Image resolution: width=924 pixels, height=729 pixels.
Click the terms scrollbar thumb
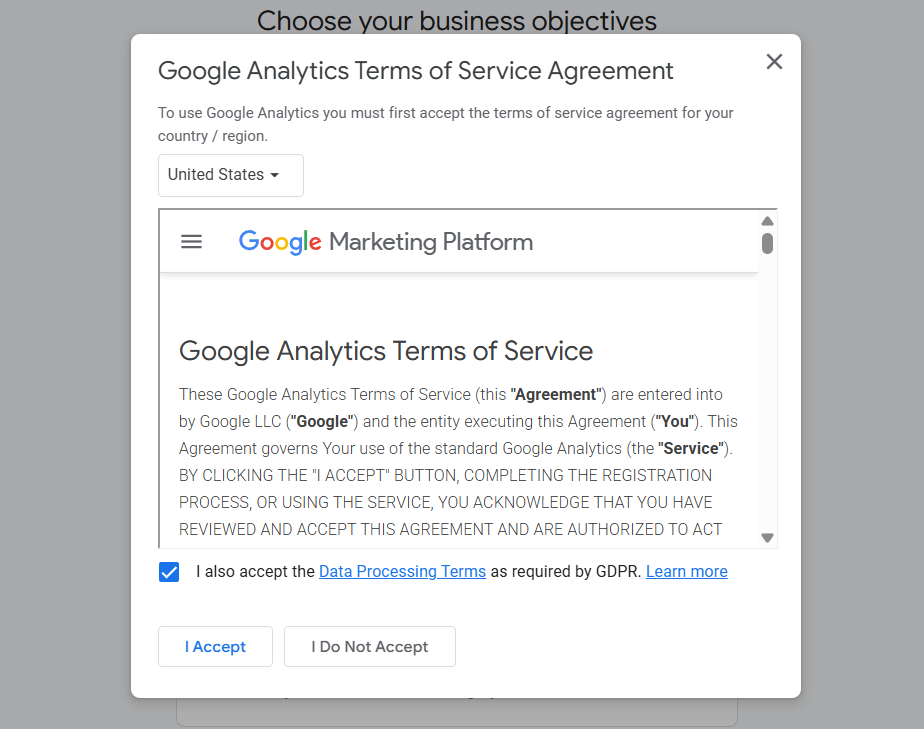pos(767,243)
